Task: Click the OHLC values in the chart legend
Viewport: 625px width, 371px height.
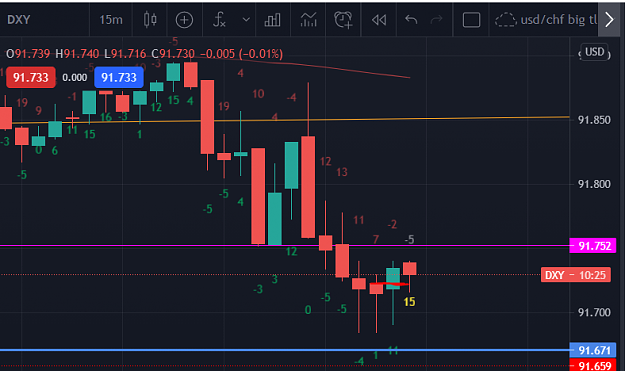Action: (x=144, y=53)
